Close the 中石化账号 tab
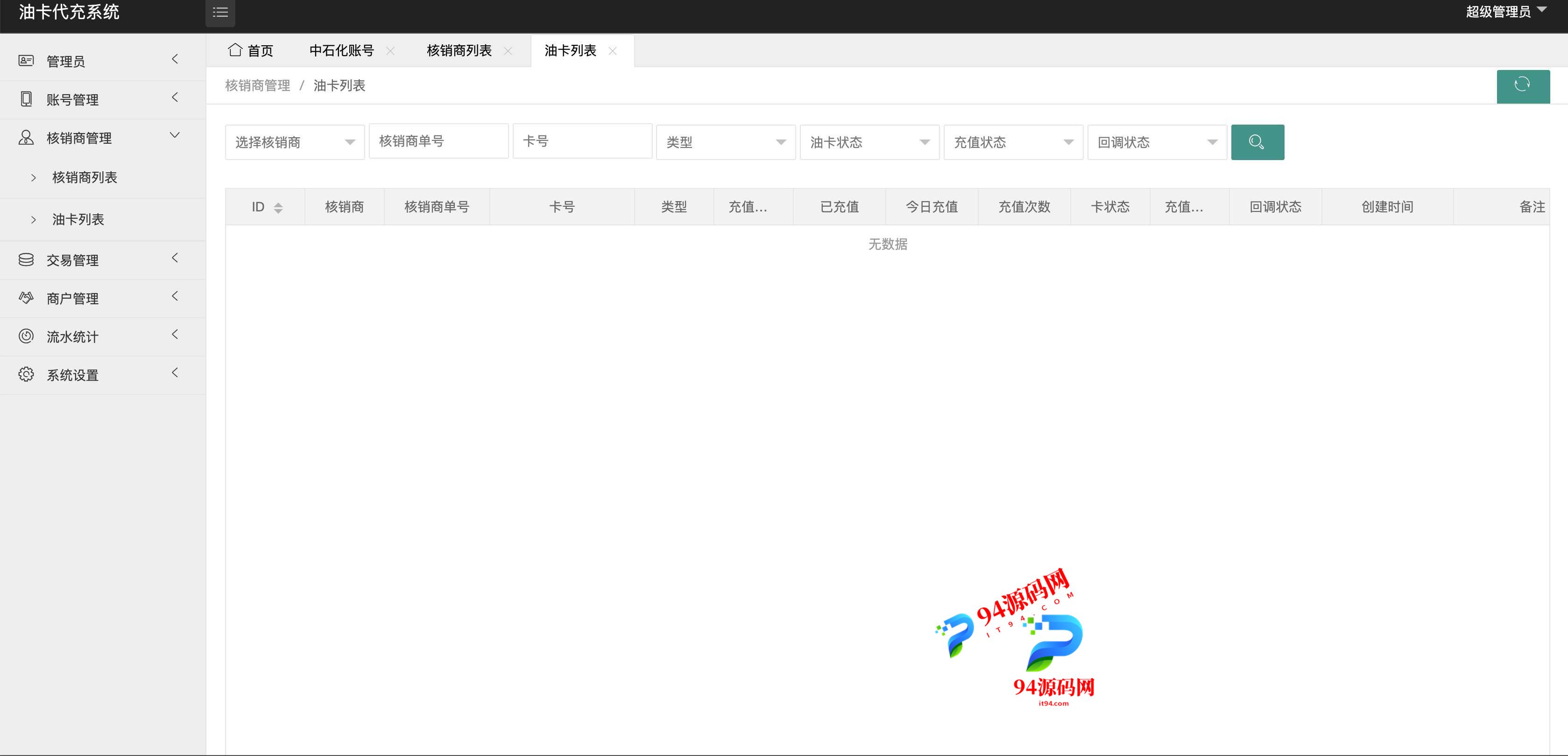This screenshot has width=1568, height=756. [x=390, y=51]
